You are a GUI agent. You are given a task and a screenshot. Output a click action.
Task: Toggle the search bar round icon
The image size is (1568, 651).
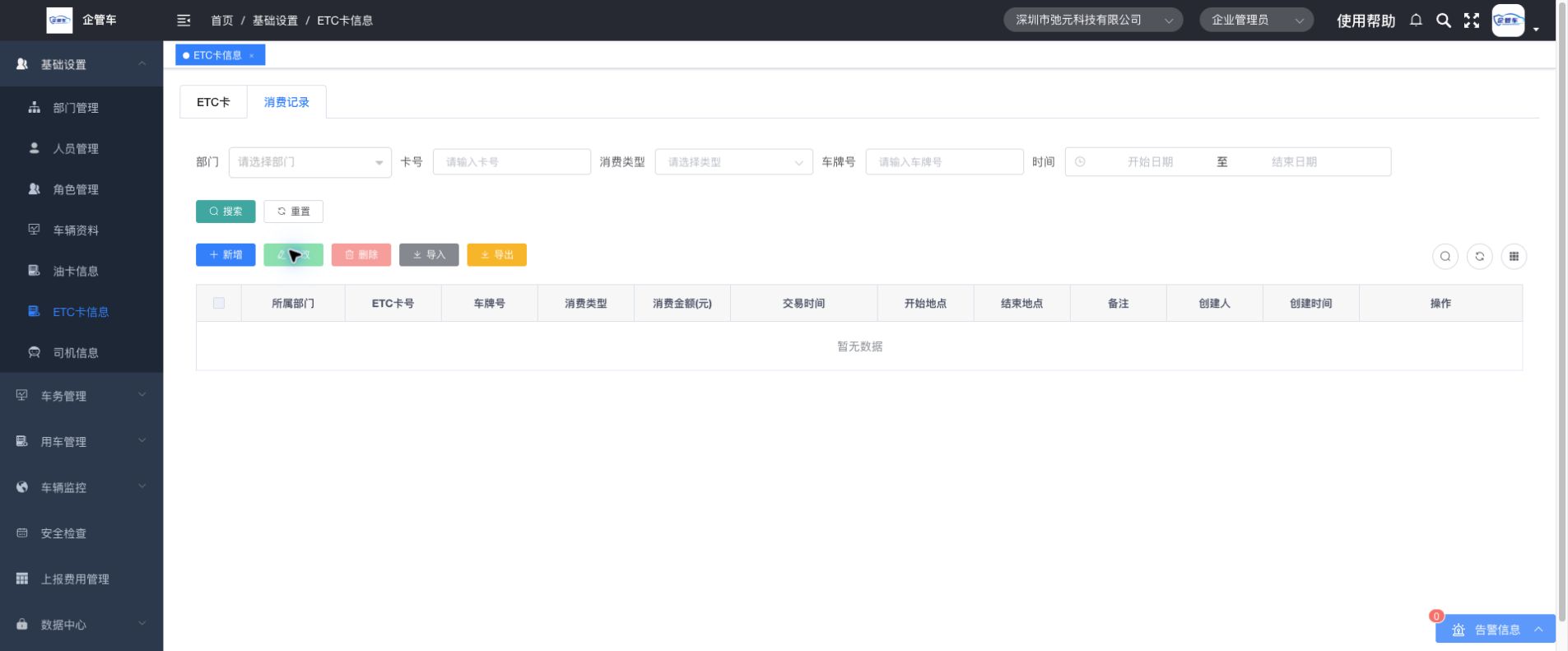[1445, 257]
